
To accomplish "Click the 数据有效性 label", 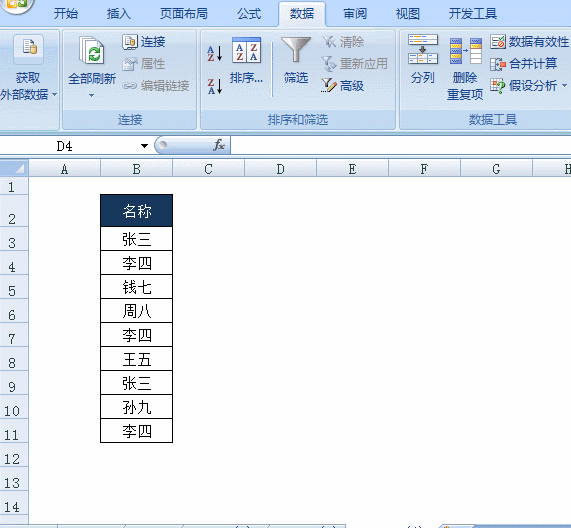I will tap(539, 42).
